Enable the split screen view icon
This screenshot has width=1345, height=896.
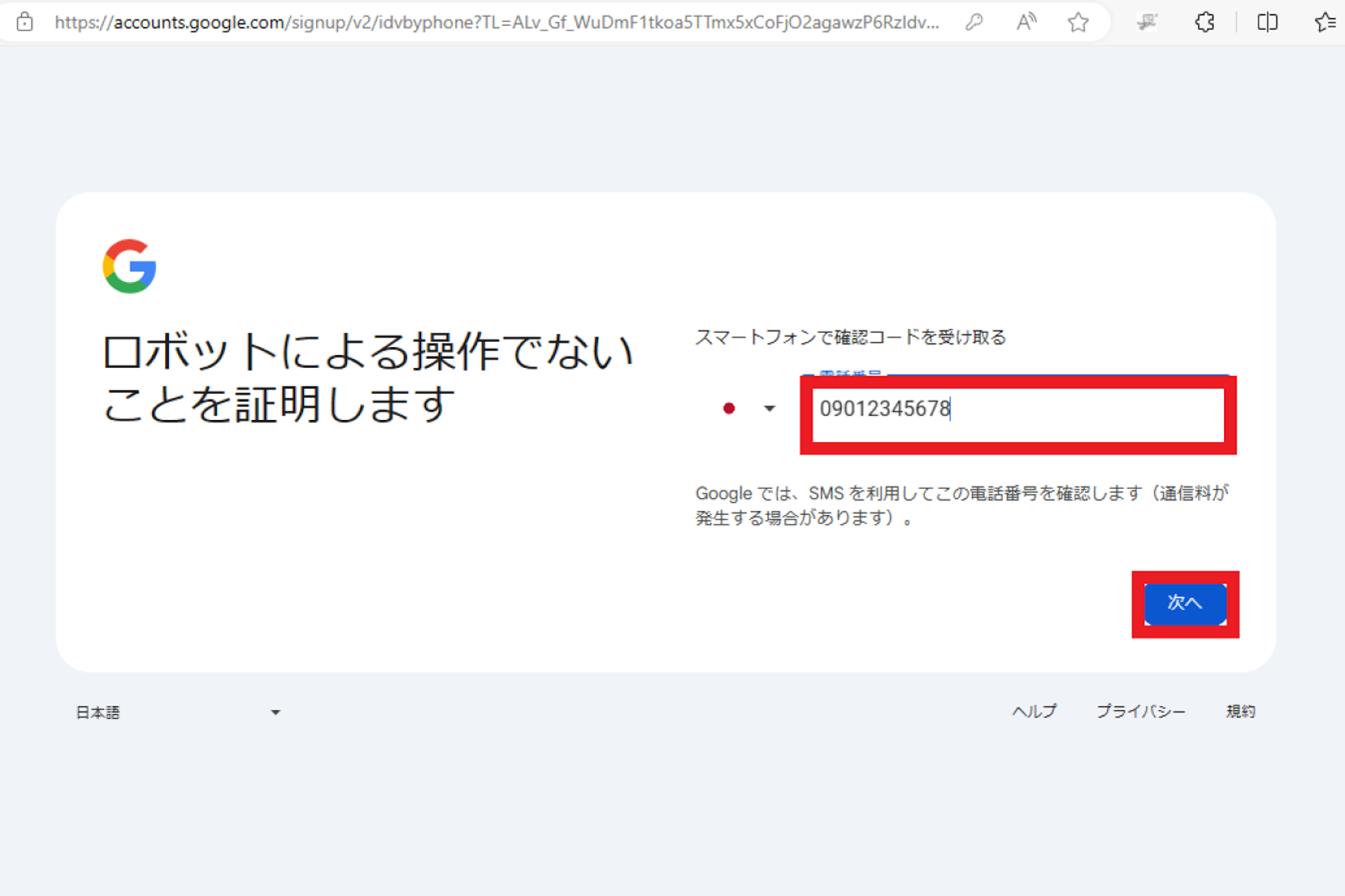point(1267,22)
